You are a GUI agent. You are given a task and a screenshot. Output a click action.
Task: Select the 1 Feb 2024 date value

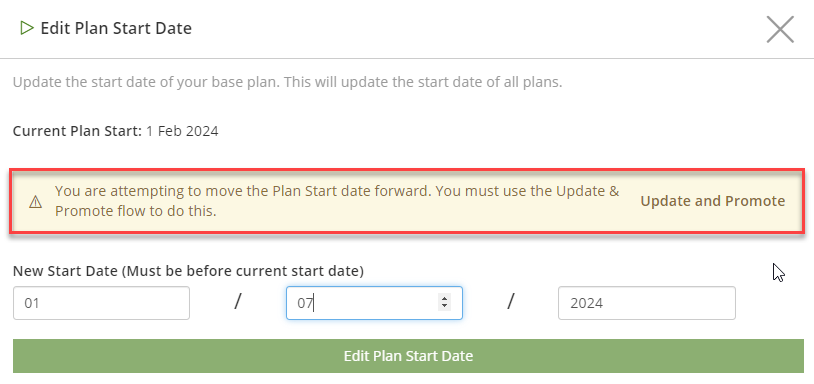click(x=182, y=131)
